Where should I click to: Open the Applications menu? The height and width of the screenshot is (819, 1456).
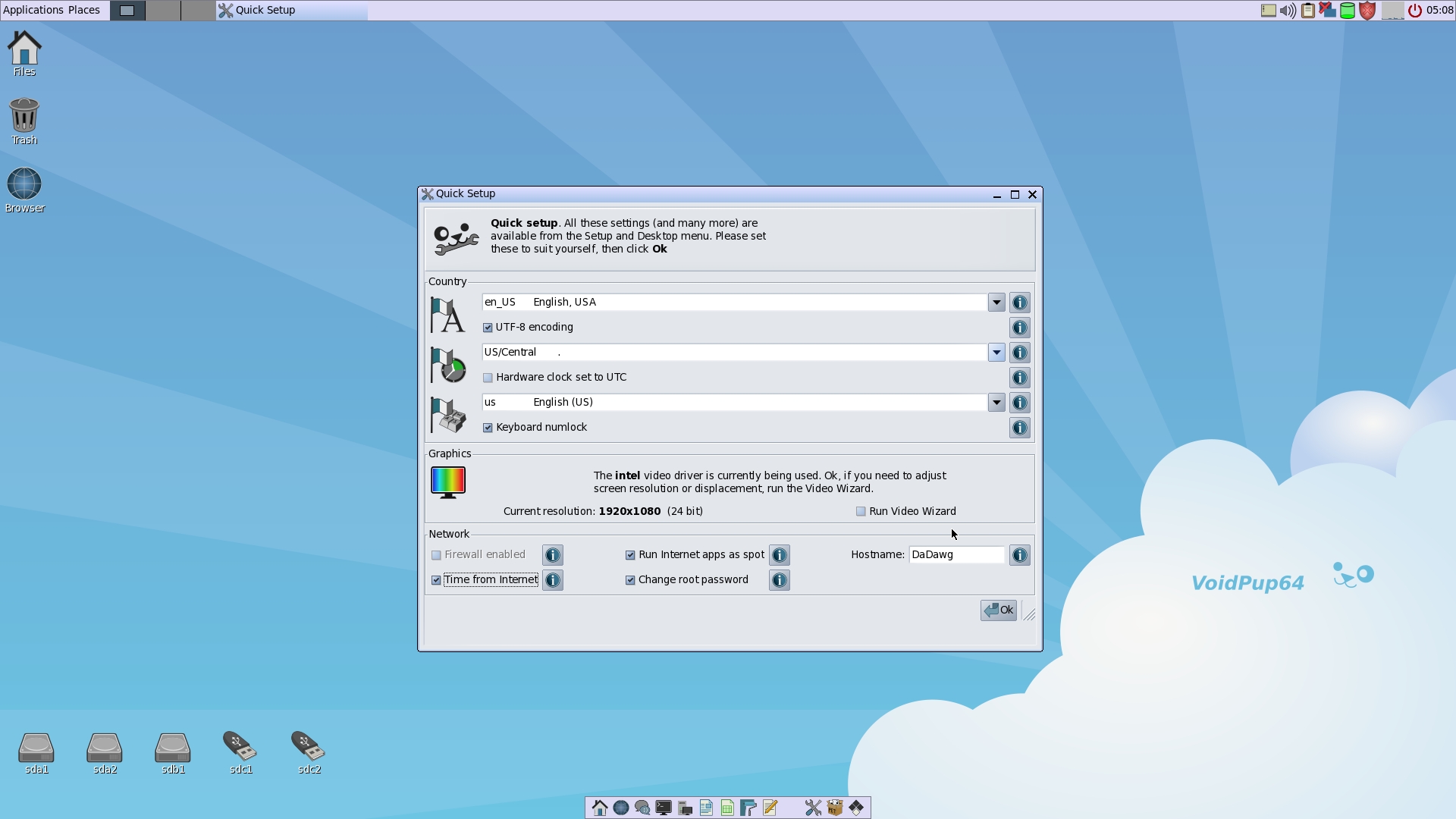[33, 10]
